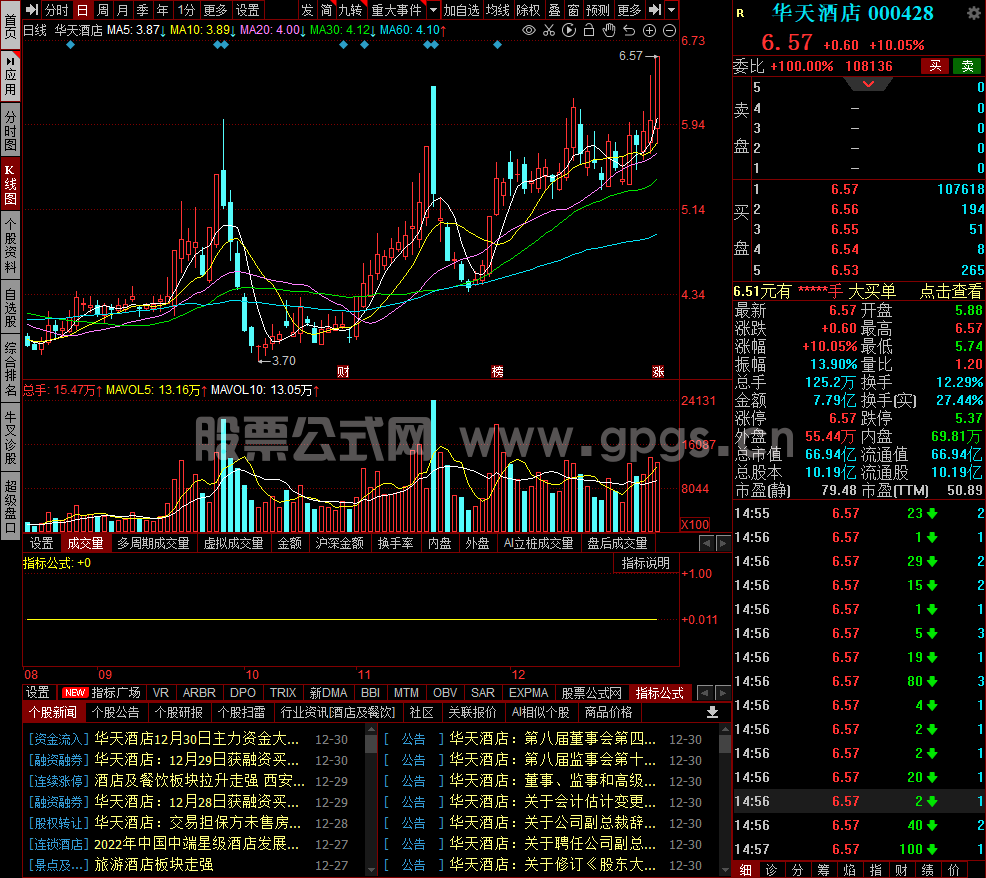Toggle the eye visibility icon above chart
The image size is (986, 878).
529,30
